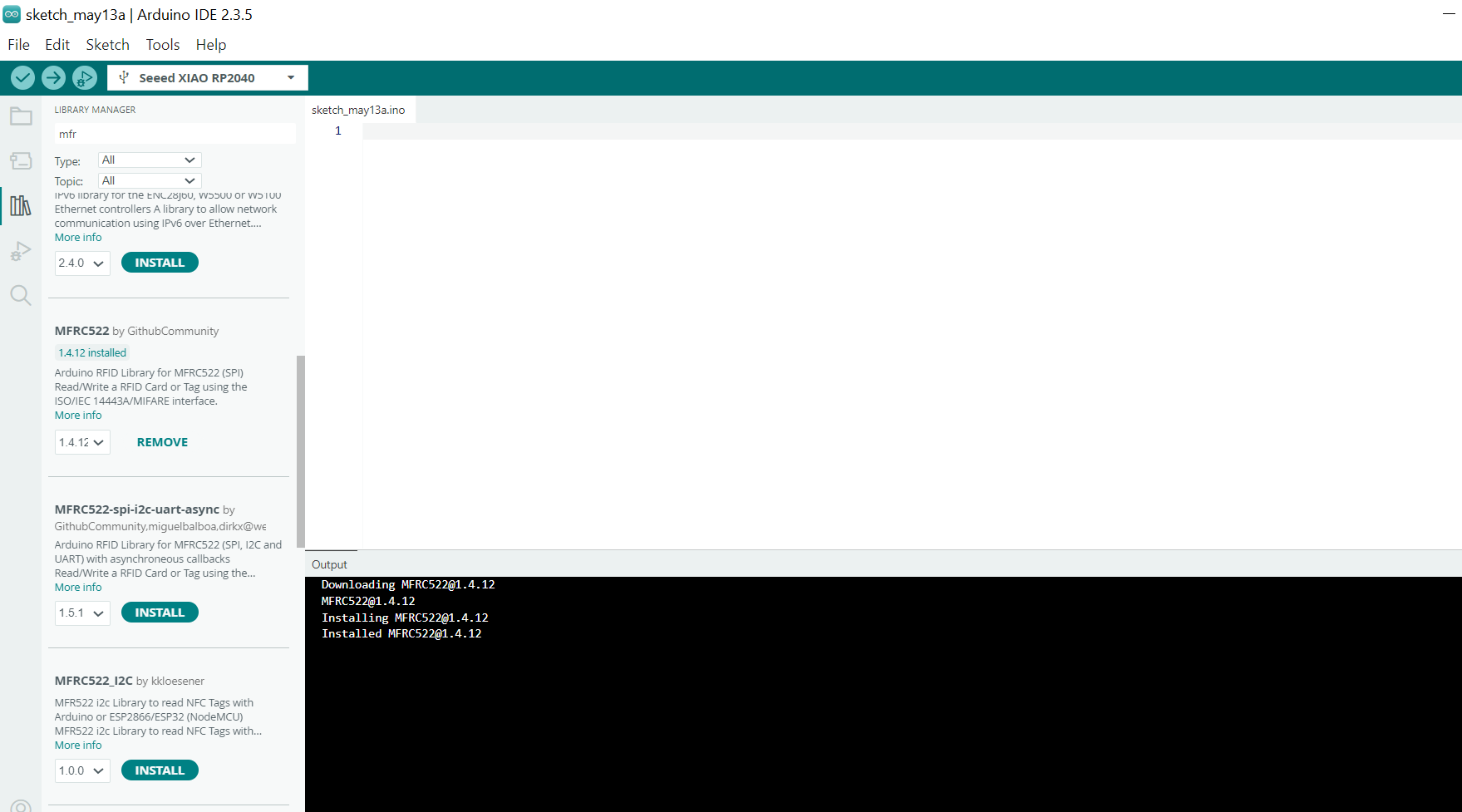Open the Search sidebar magnifier icon
The width and height of the screenshot is (1462, 812).
21,295
